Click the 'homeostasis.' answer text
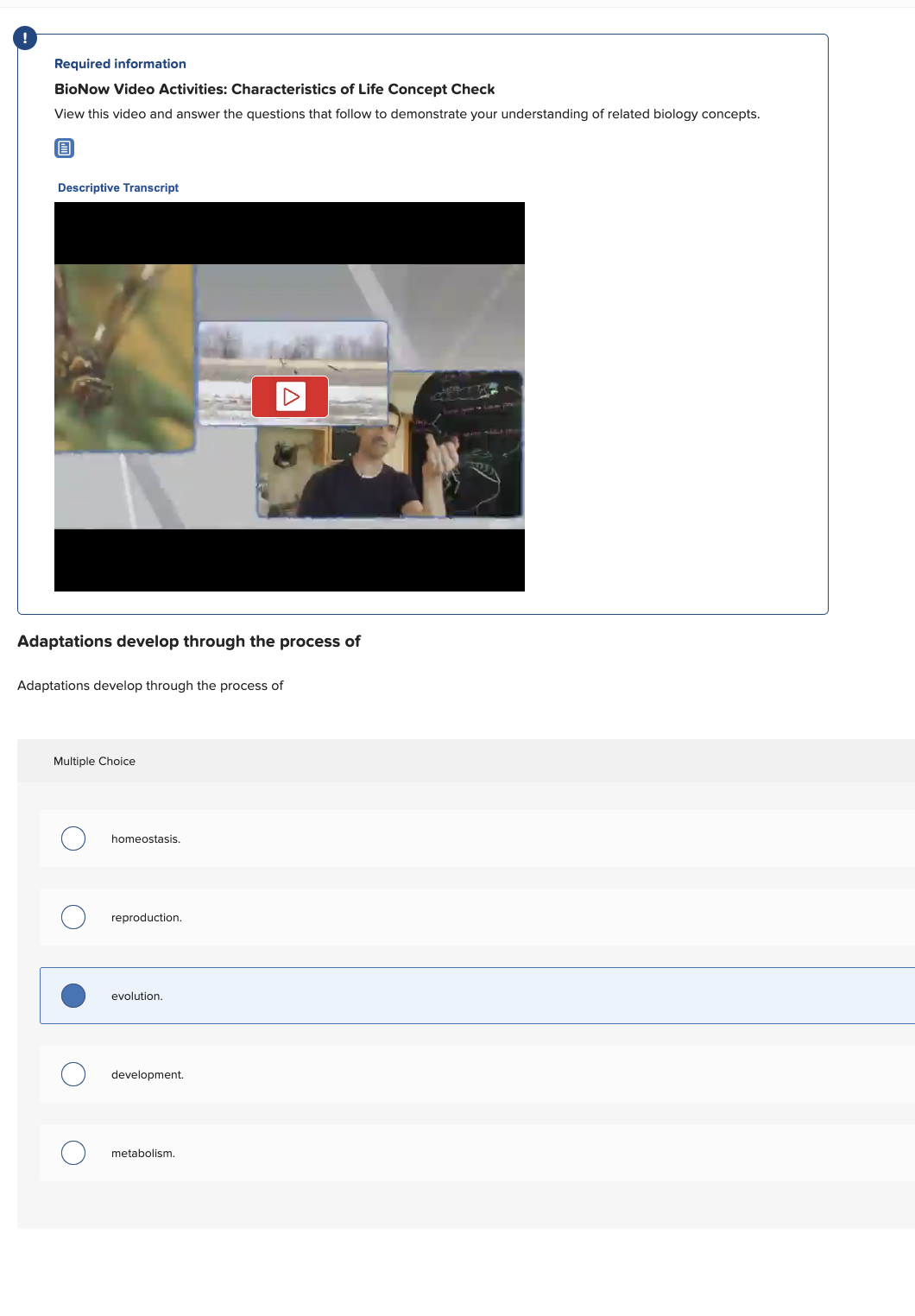Screen dimensions: 915x1316 click(146, 839)
